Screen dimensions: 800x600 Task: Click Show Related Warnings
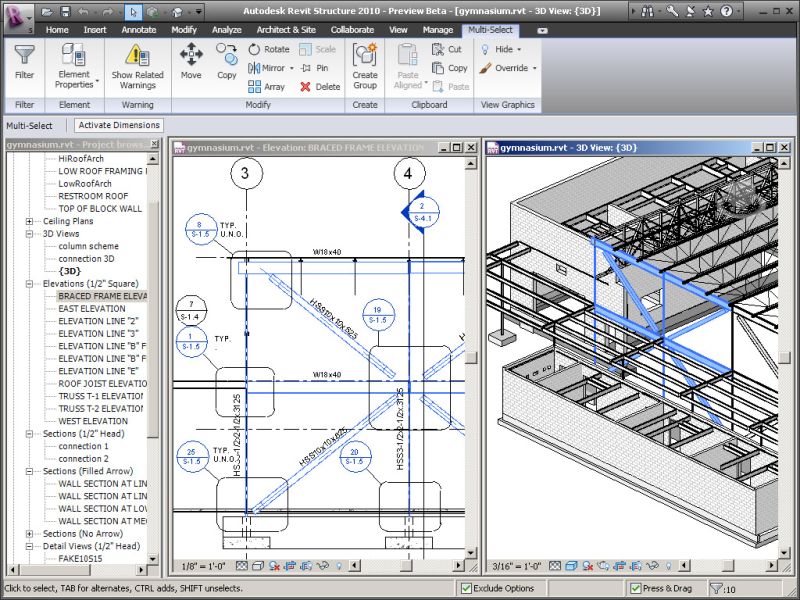[137, 66]
